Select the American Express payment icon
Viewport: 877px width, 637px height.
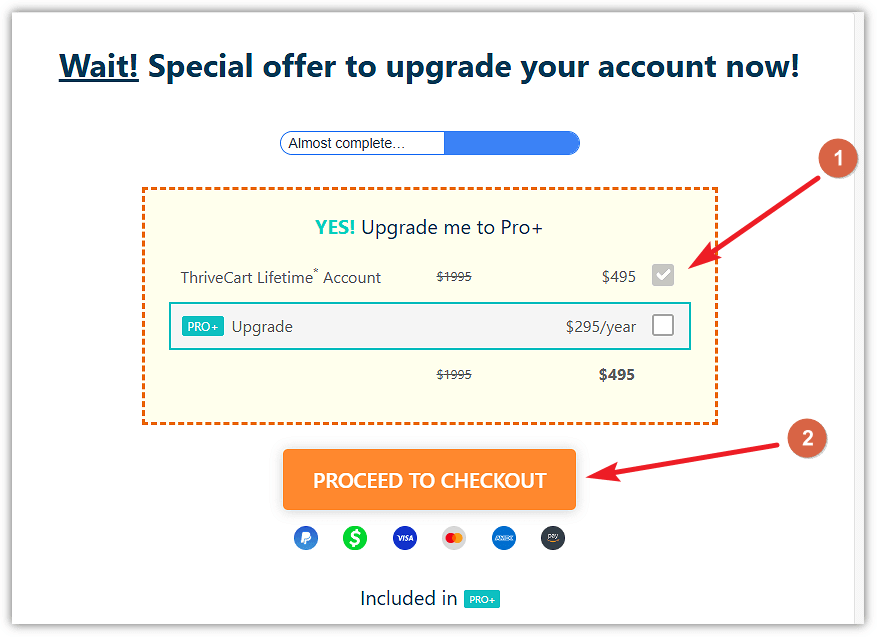[x=504, y=538]
